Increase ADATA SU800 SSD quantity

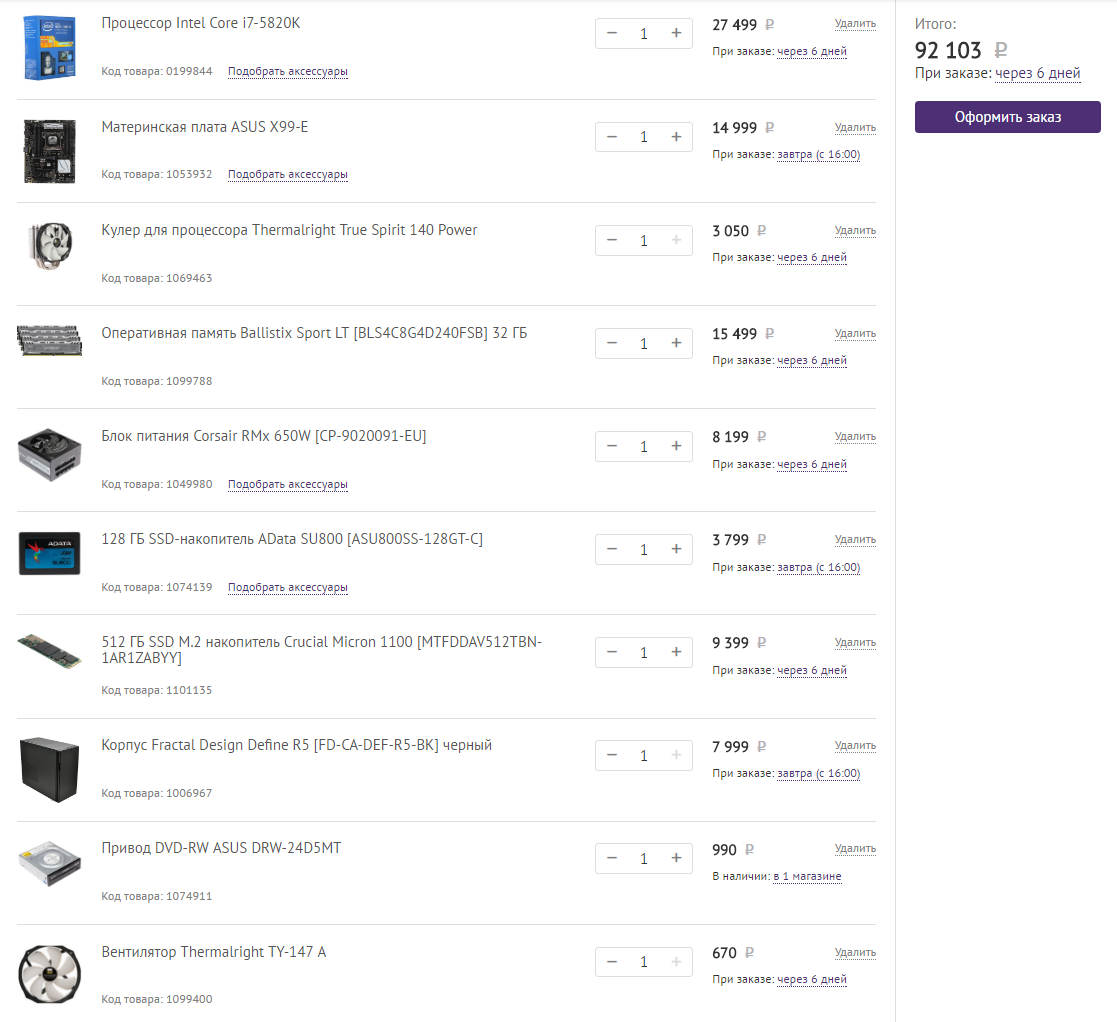pos(676,549)
